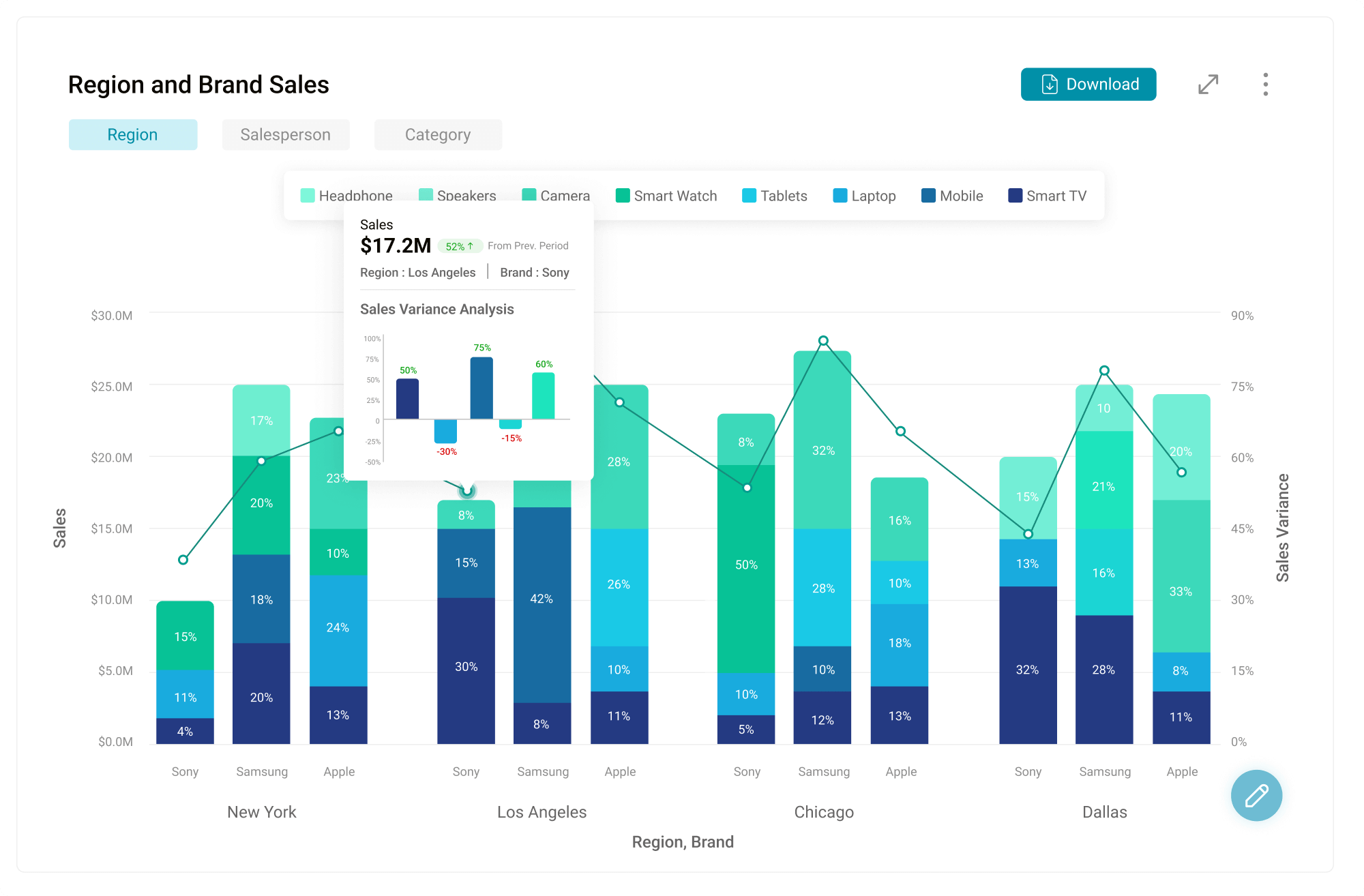Click the New York Sony variance line point
The image size is (1364, 896).
point(183,560)
